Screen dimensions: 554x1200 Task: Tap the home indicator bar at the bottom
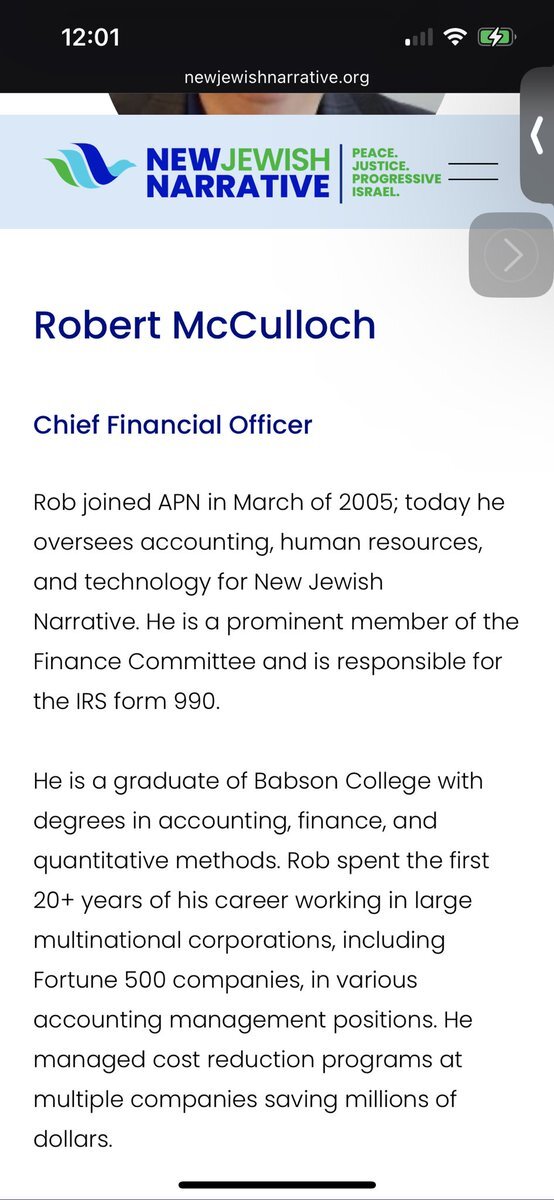(x=277, y=1186)
